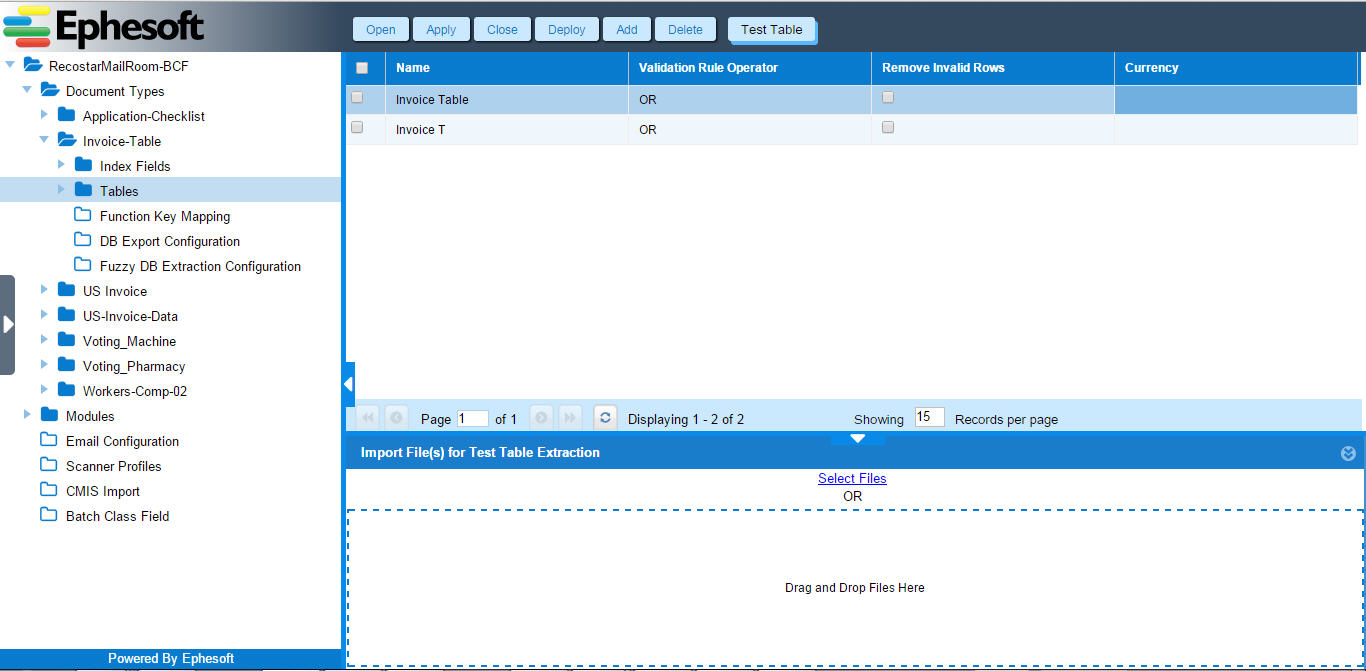Click the DB Export Configuration folder icon

[83, 241]
